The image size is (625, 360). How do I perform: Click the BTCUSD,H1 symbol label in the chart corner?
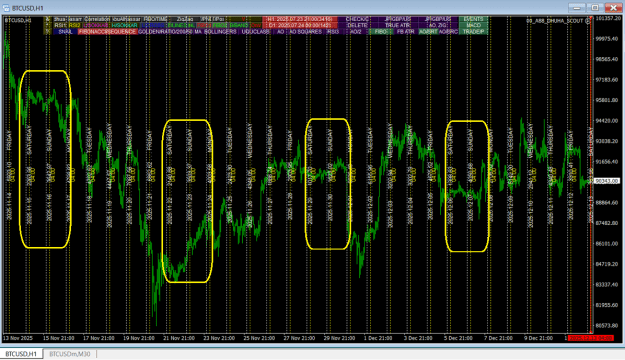point(18,20)
